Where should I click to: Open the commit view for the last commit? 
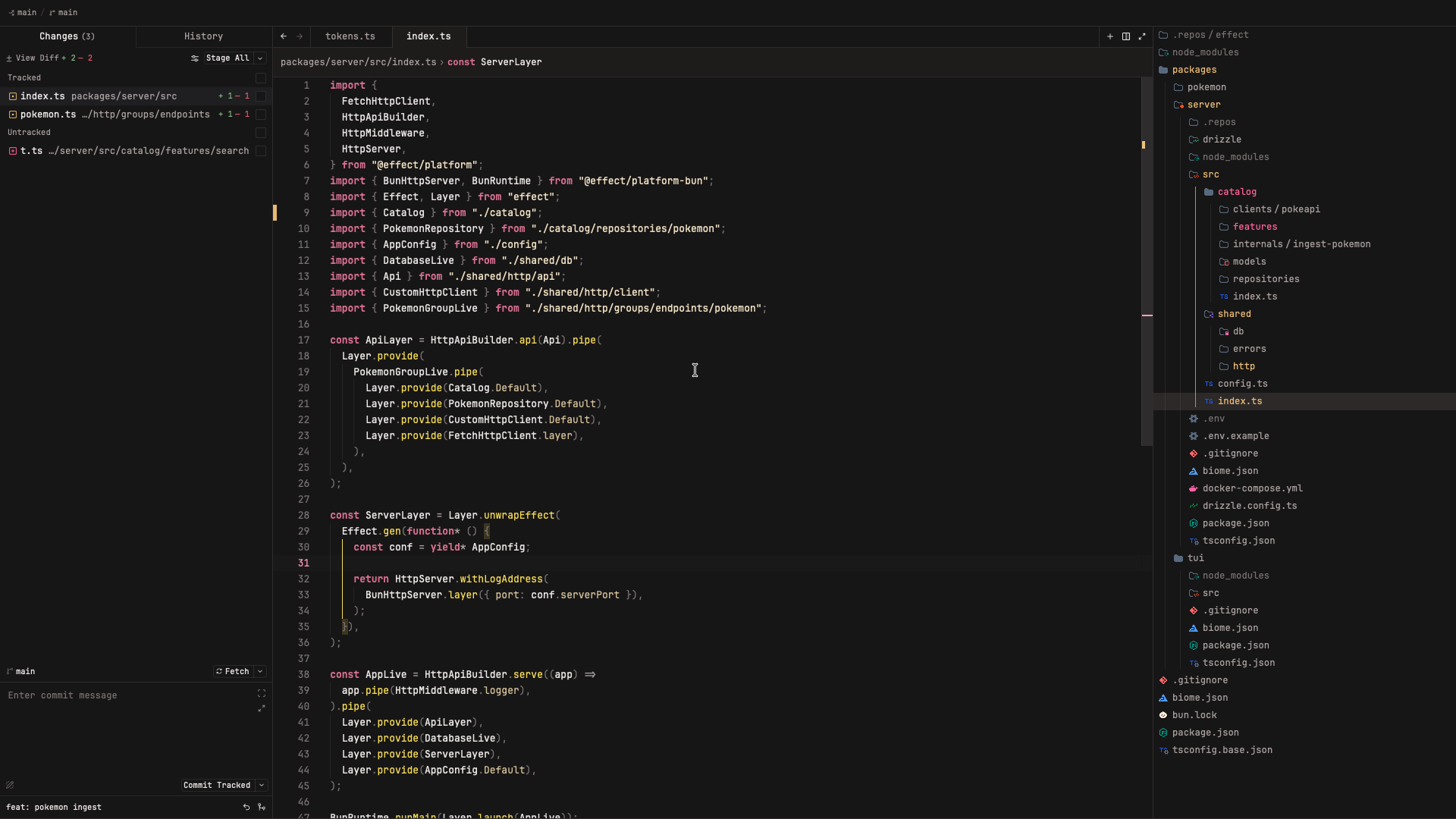(262, 808)
